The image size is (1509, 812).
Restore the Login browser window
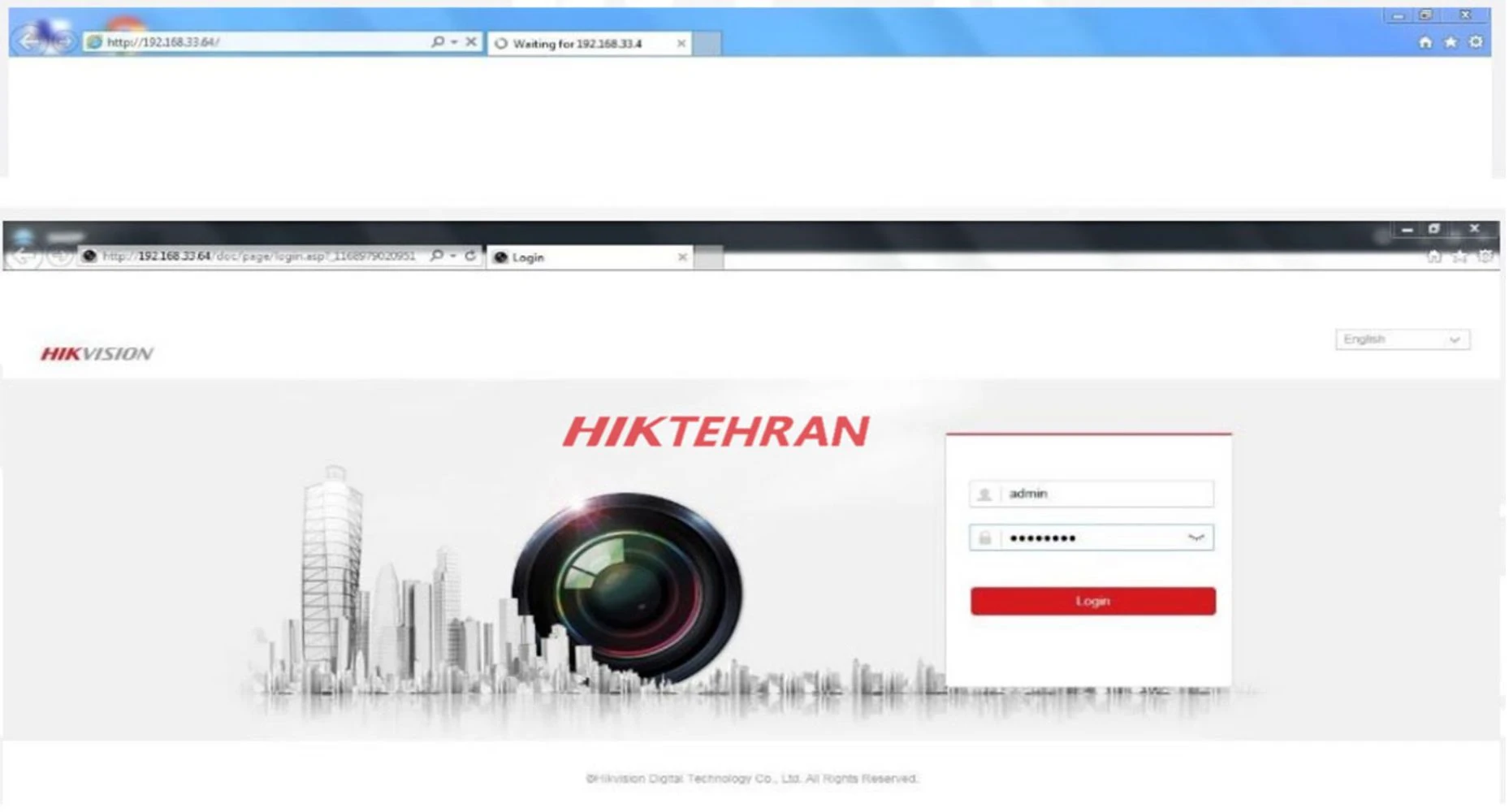point(1434,229)
